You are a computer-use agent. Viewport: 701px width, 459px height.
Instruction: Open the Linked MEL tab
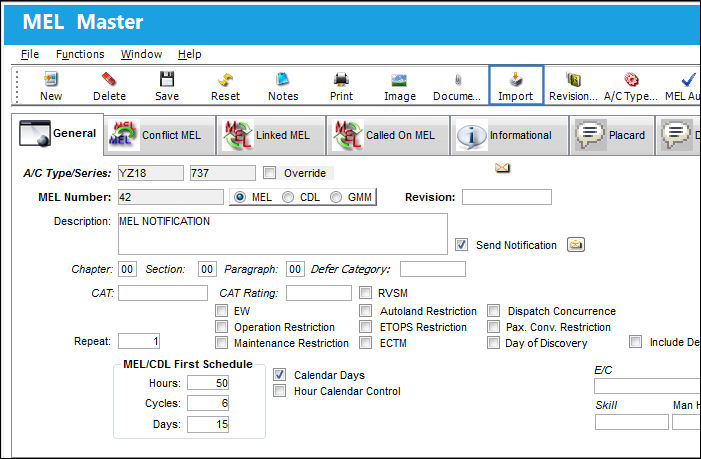271,135
